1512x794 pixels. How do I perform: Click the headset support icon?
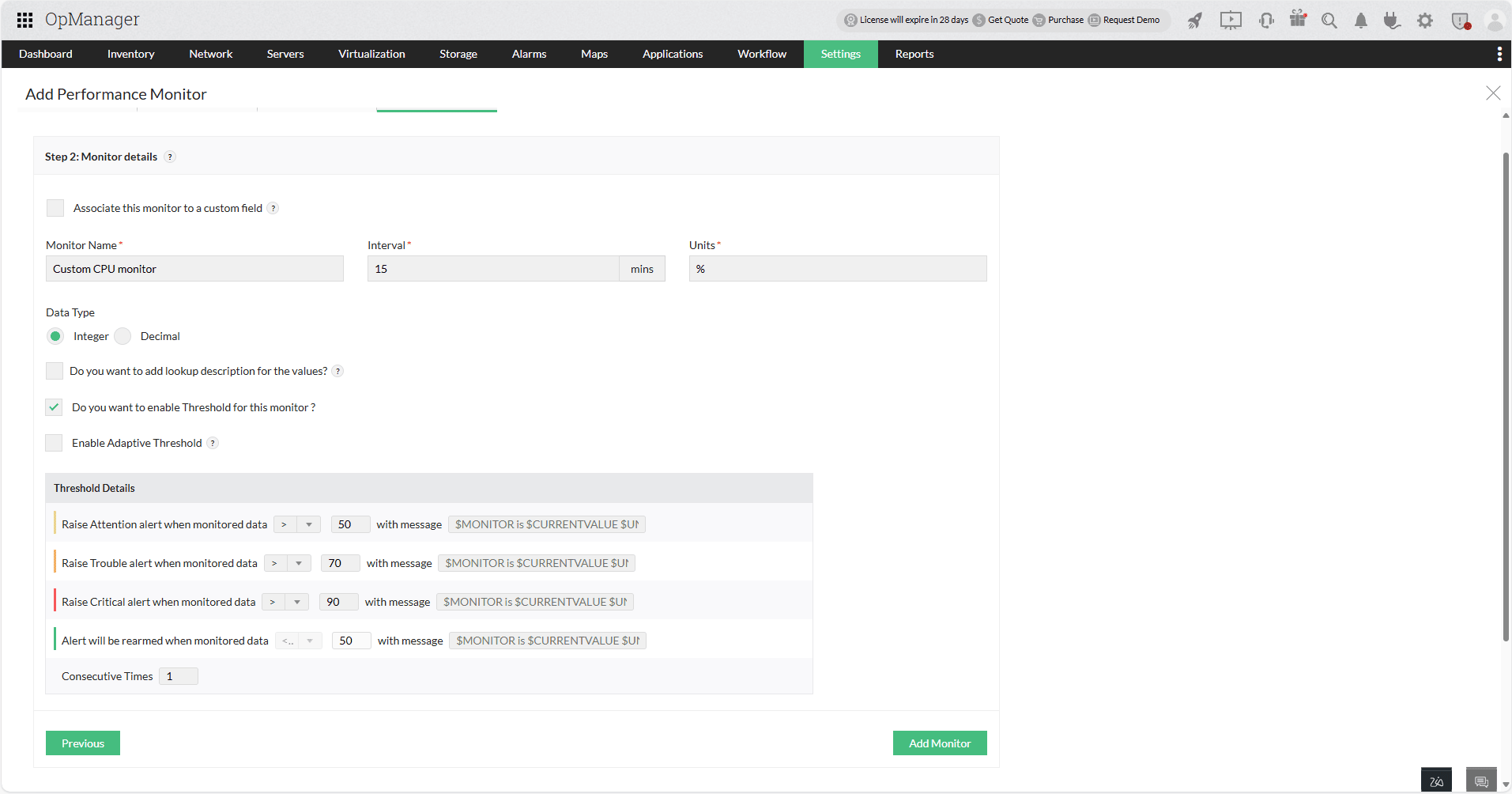(x=1265, y=21)
